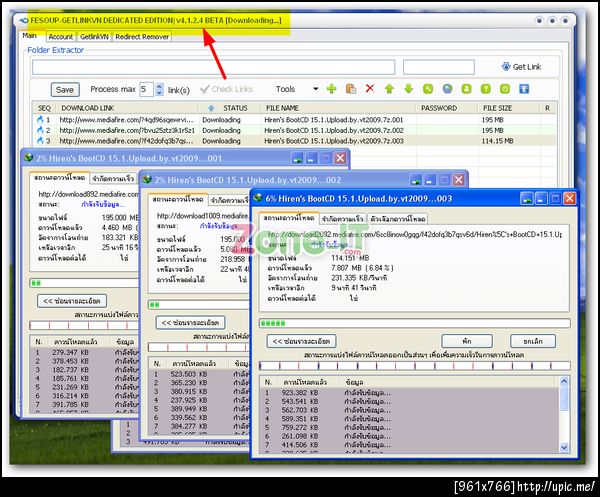The width and height of the screenshot is (600, 497).
Task: Open the Account tab
Action: click(x=60, y=37)
